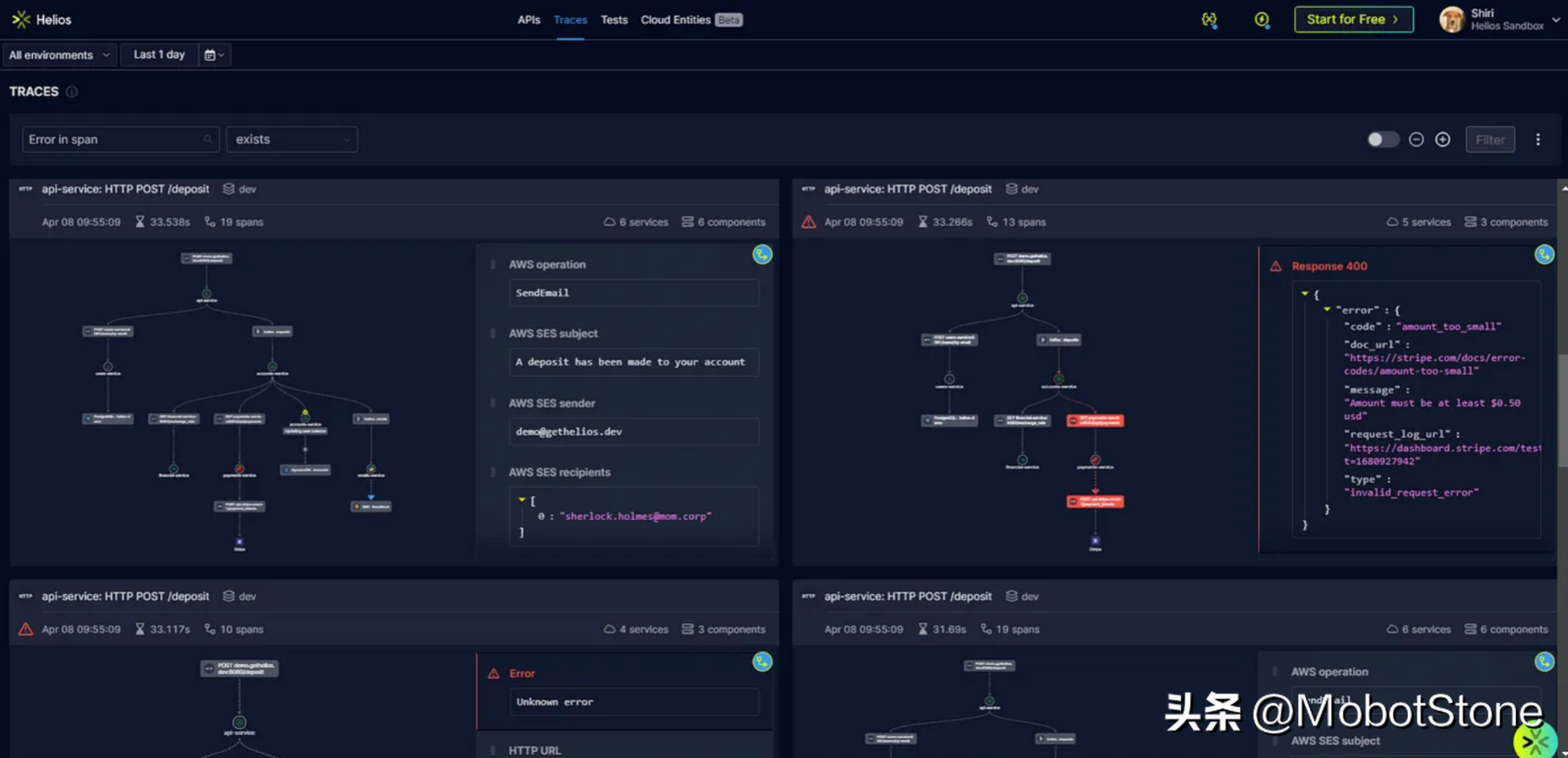Screen dimensions: 1568x758
Task: Click the warning triangle on the 33.117s trace
Action: pyautogui.click(x=26, y=629)
